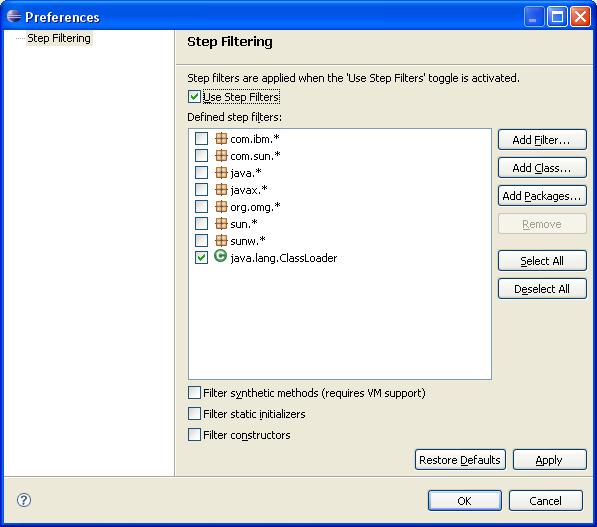
Task: Click the package icon beside java.*
Action: (x=221, y=172)
